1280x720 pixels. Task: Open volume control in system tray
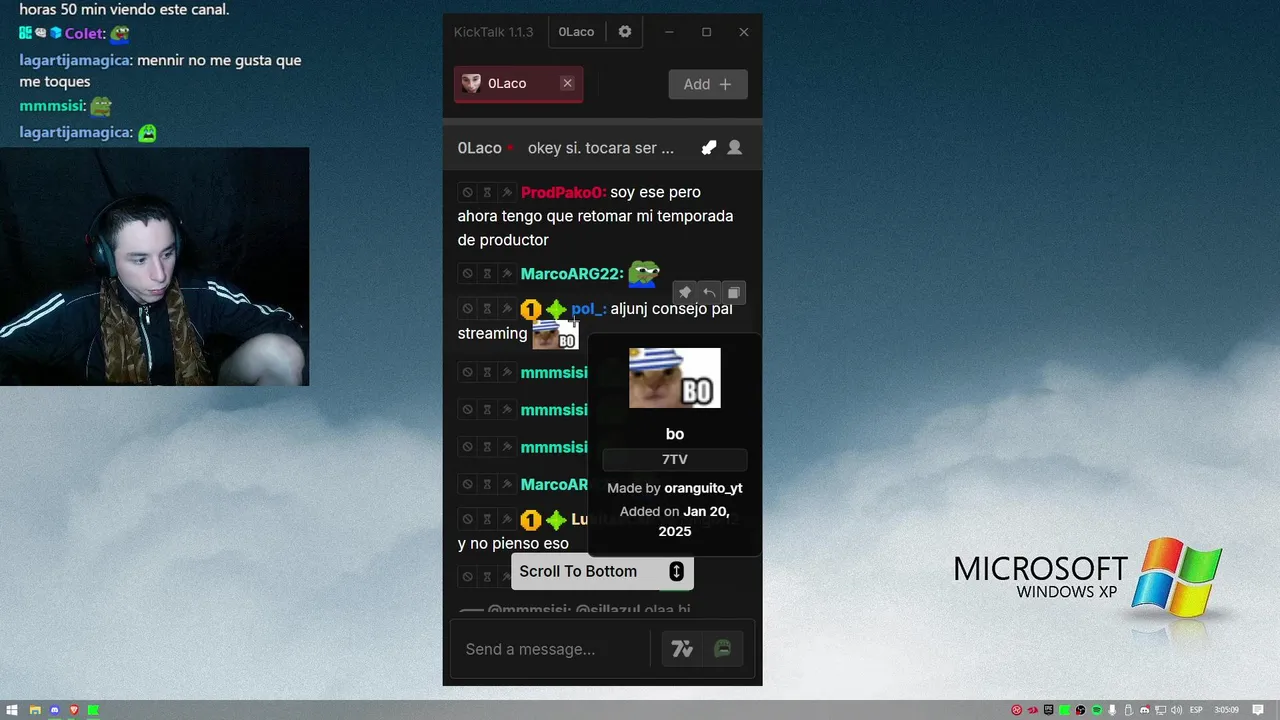pos(1177,710)
